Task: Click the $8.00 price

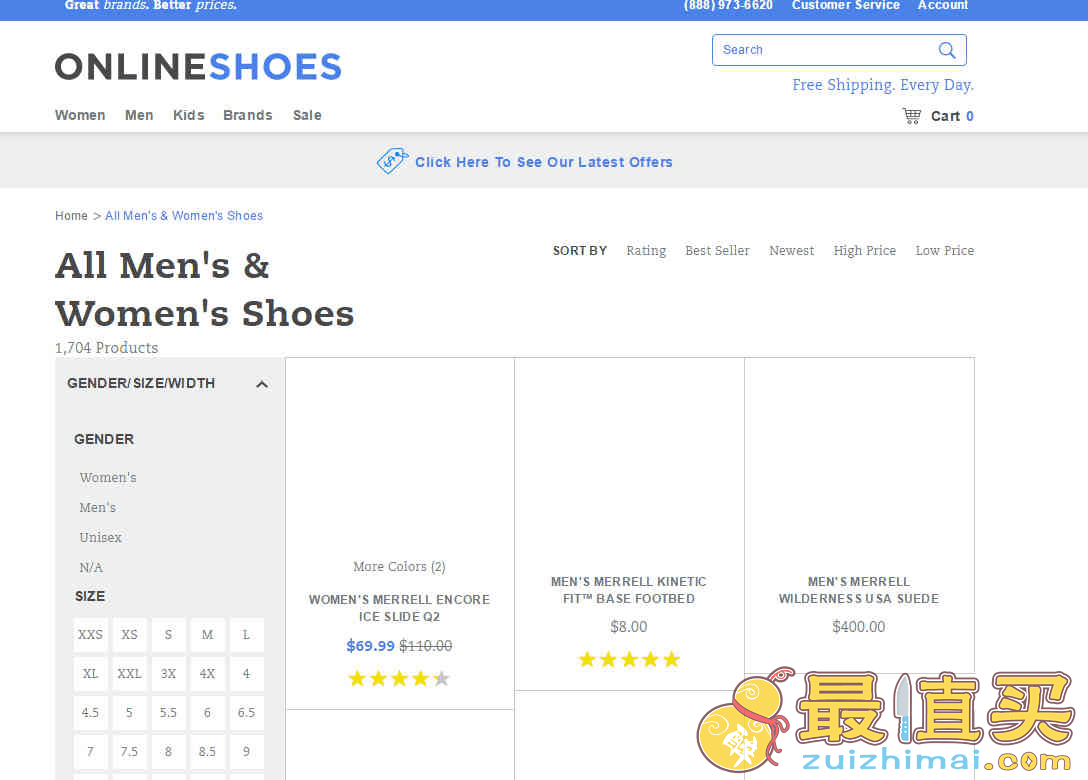Action: pyautogui.click(x=629, y=627)
